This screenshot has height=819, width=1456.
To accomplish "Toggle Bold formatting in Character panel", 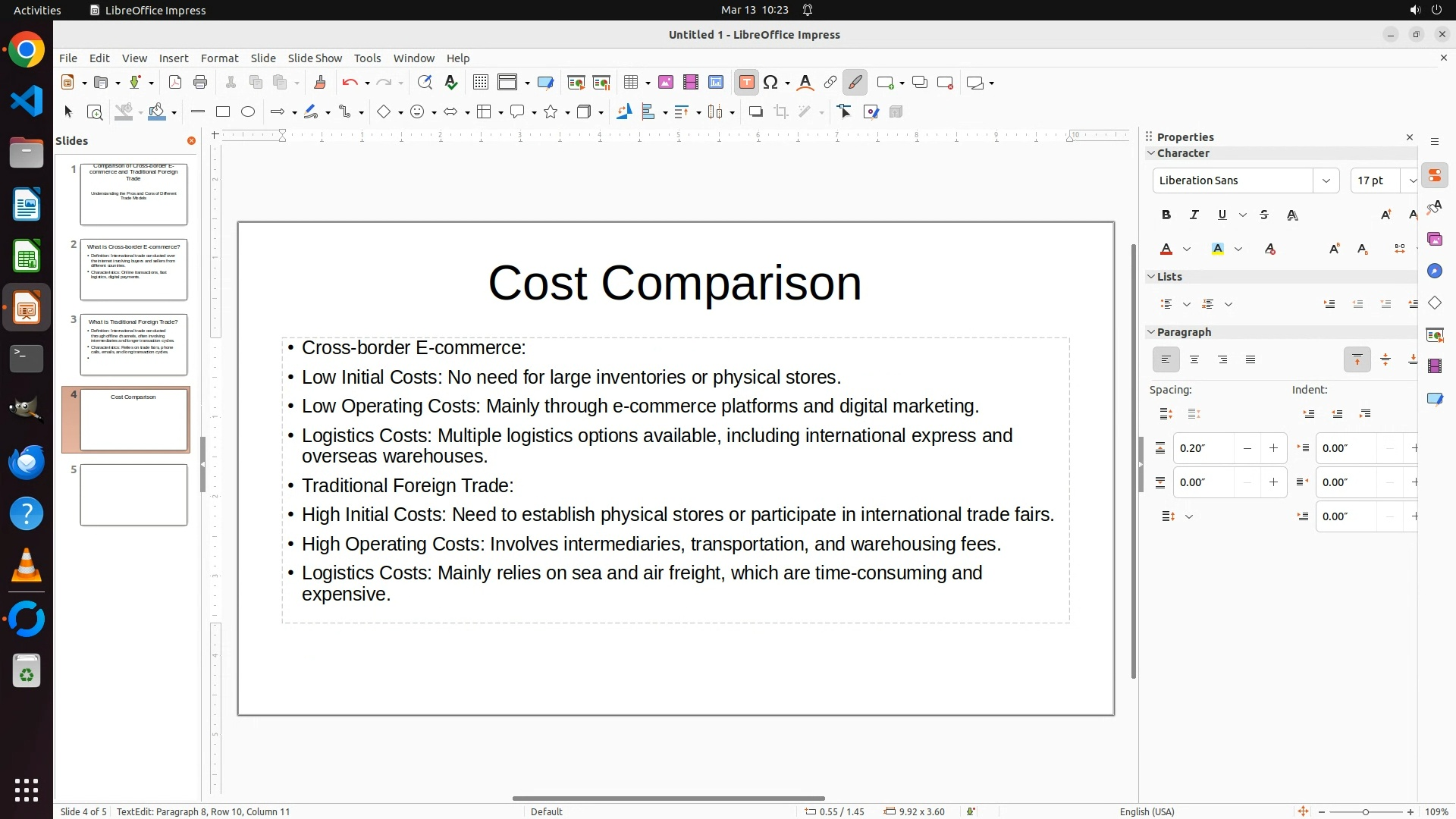I will click(x=1166, y=215).
